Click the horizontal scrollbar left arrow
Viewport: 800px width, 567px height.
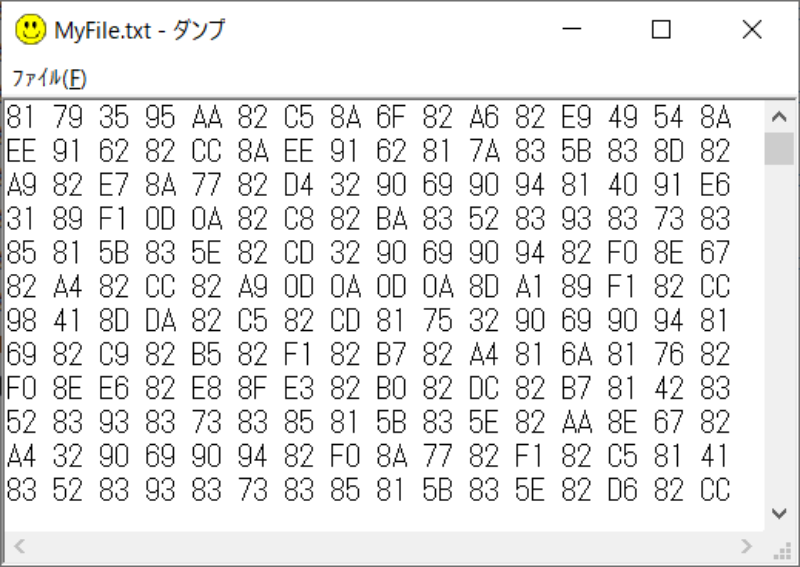pyautogui.click(x=17, y=546)
